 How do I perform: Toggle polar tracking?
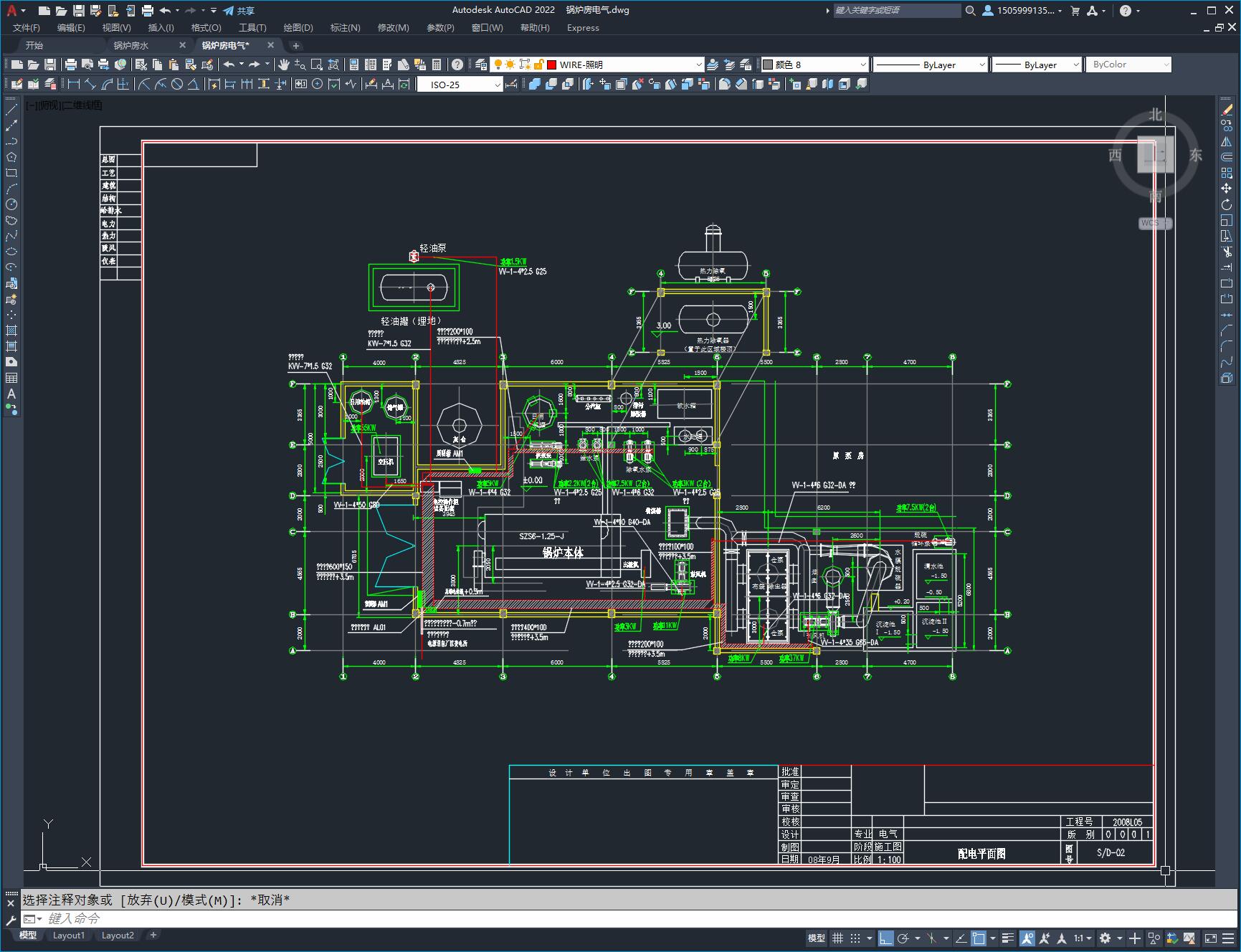(903, 938)
